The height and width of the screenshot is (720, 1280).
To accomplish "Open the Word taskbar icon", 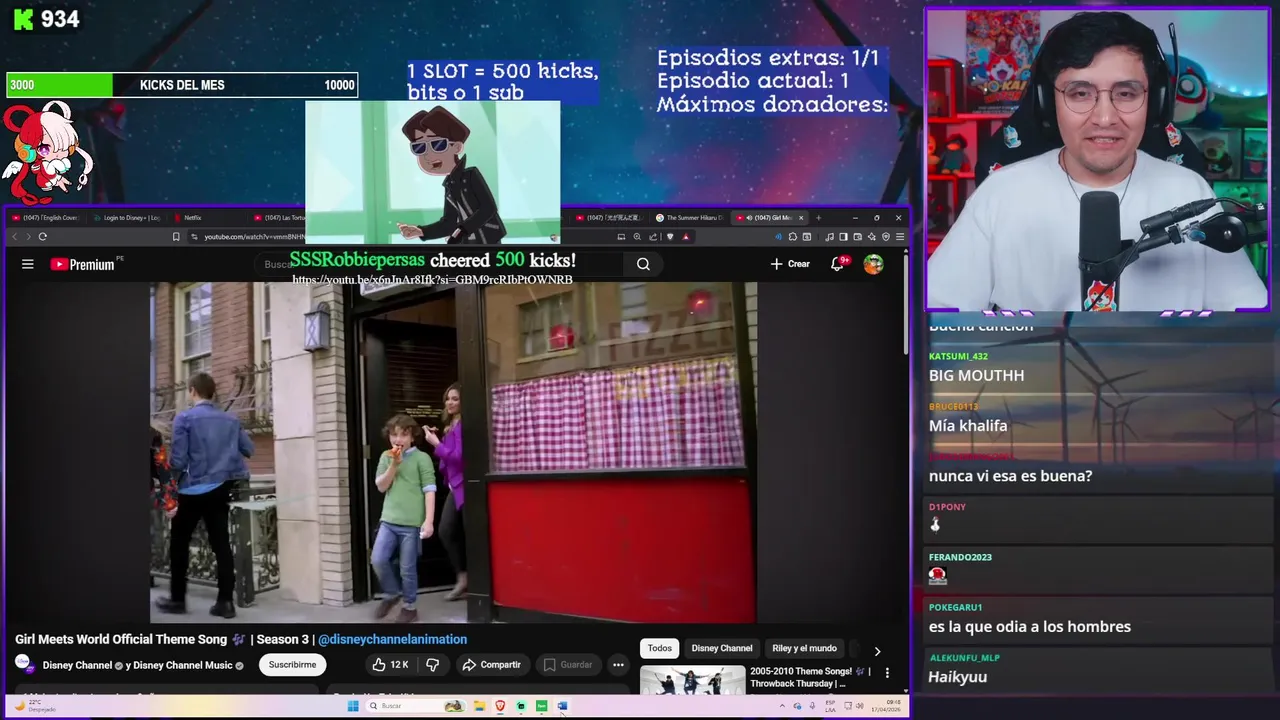I will click(x=562, y=706).
